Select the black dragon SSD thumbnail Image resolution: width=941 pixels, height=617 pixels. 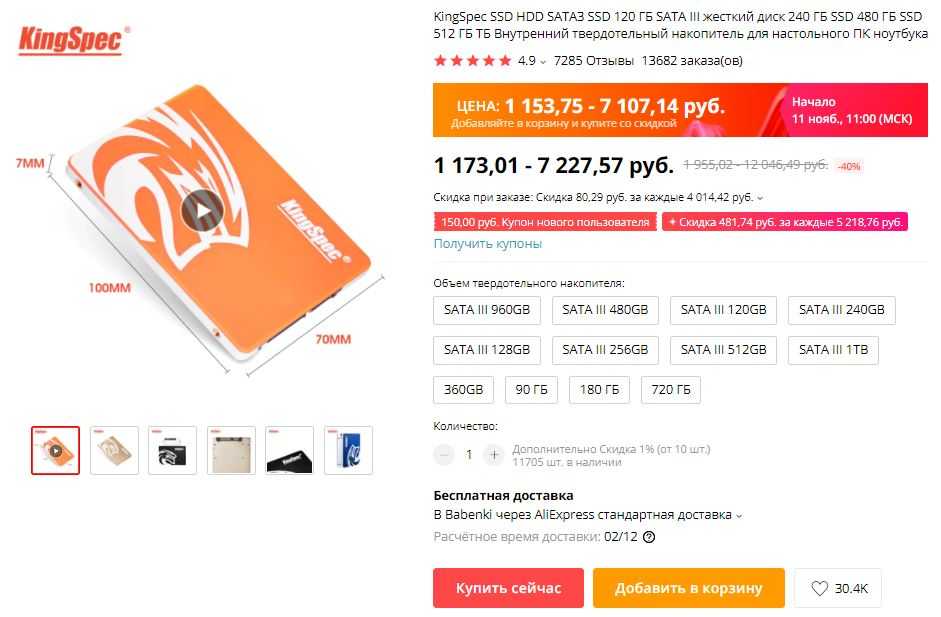point(172,450)
